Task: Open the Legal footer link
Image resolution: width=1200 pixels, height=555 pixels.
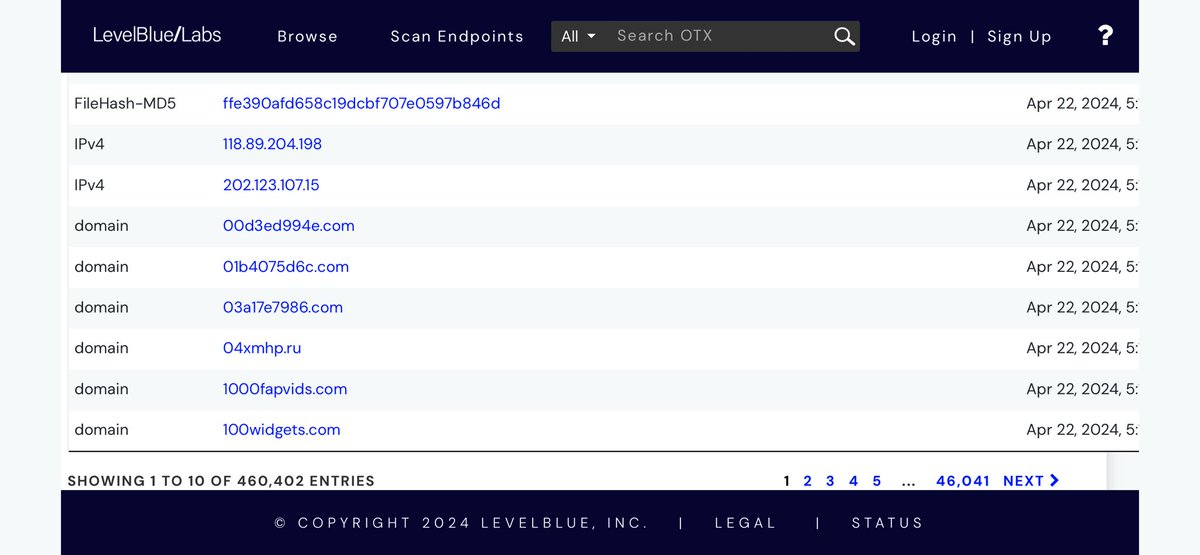Action: 745,523
